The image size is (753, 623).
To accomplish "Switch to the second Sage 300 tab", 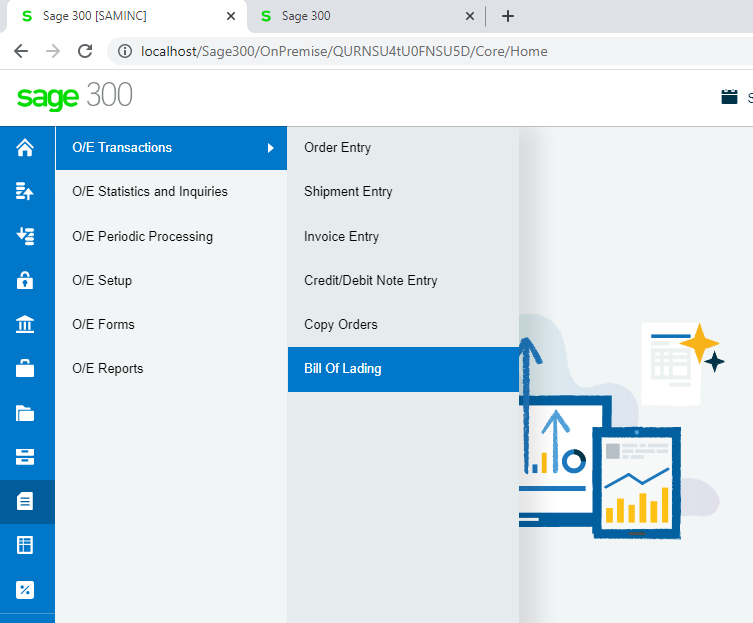I will (x=365, y=16).
